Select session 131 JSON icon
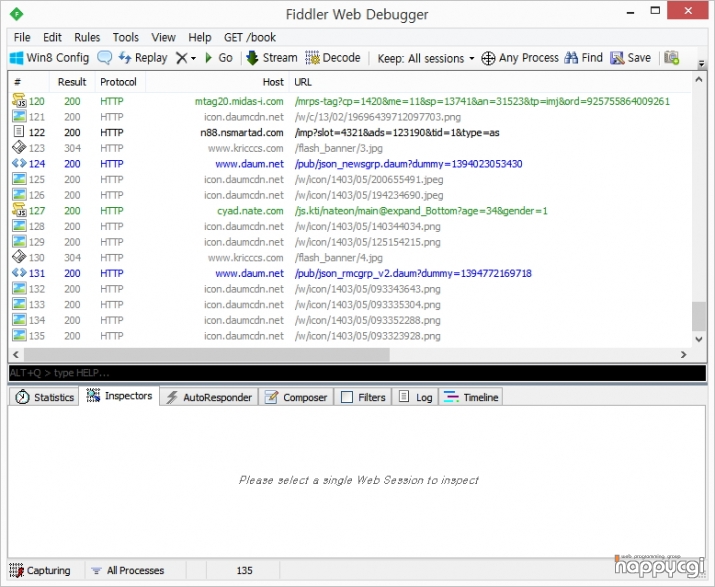The image size is (715, 587). (x=19, y=273)
